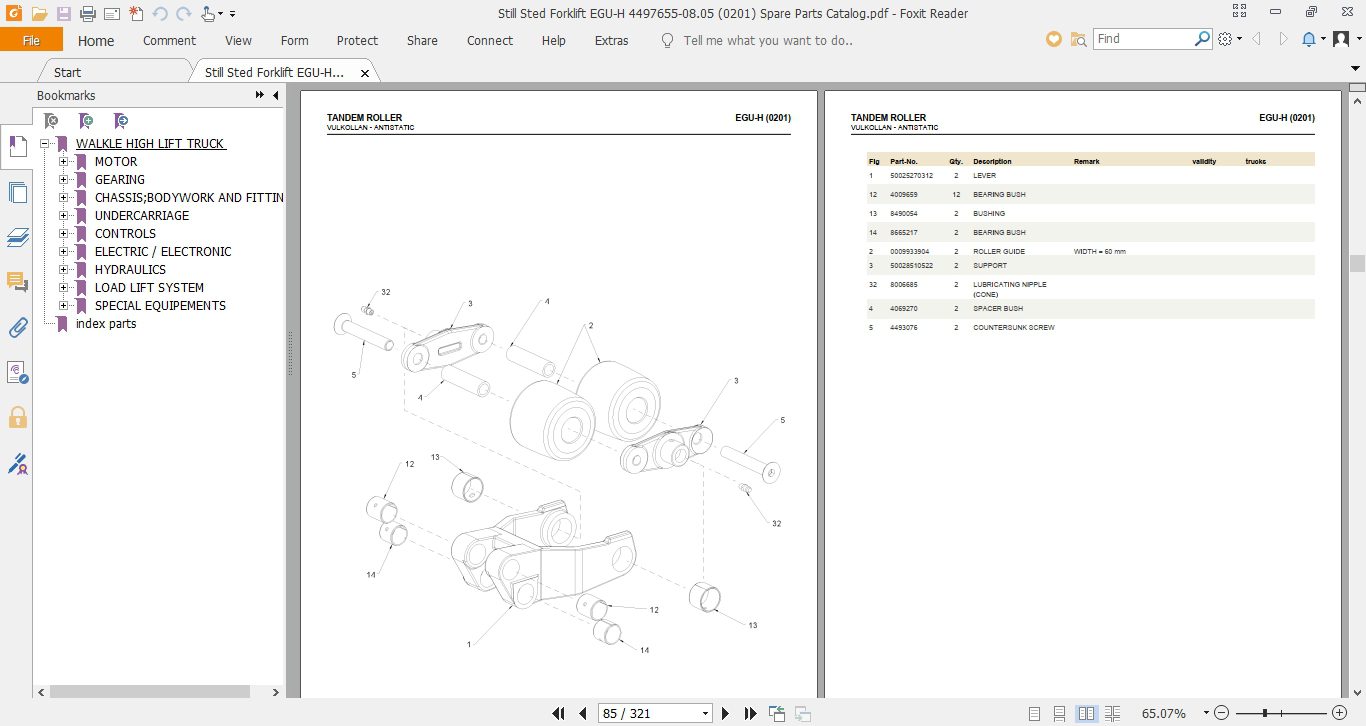
Task: Open the advanced search folder icon
Action: click(1078, 39)
